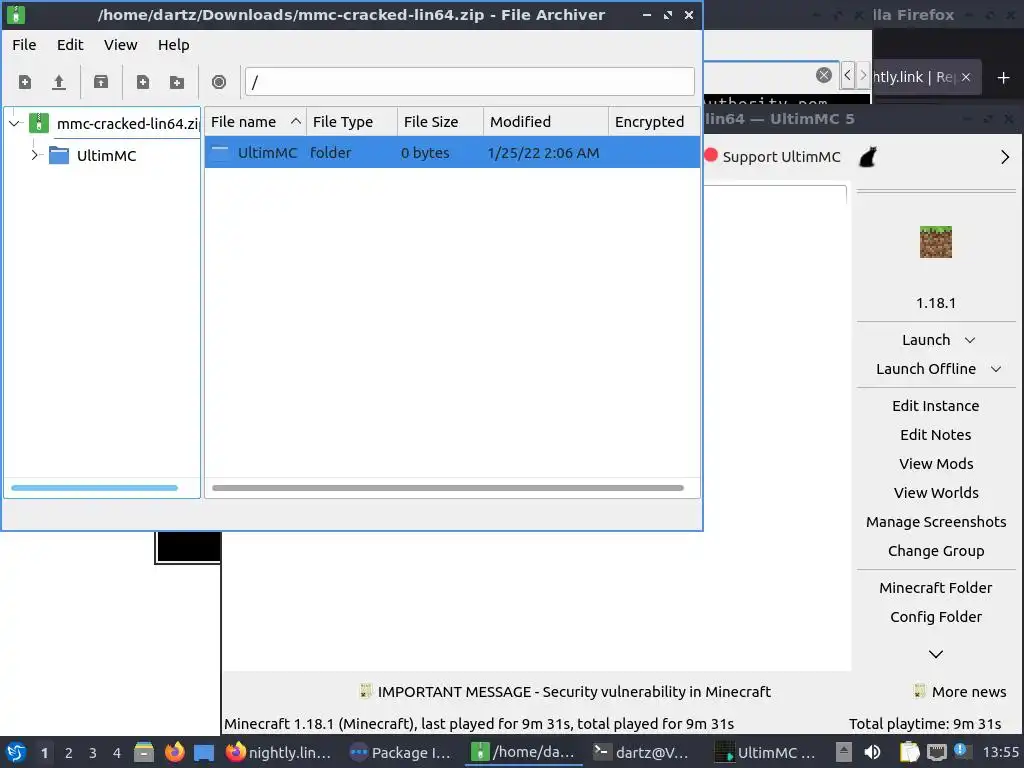Clear Firefox field with the X circle icon
1024x768 pixels.
[824, 75]
